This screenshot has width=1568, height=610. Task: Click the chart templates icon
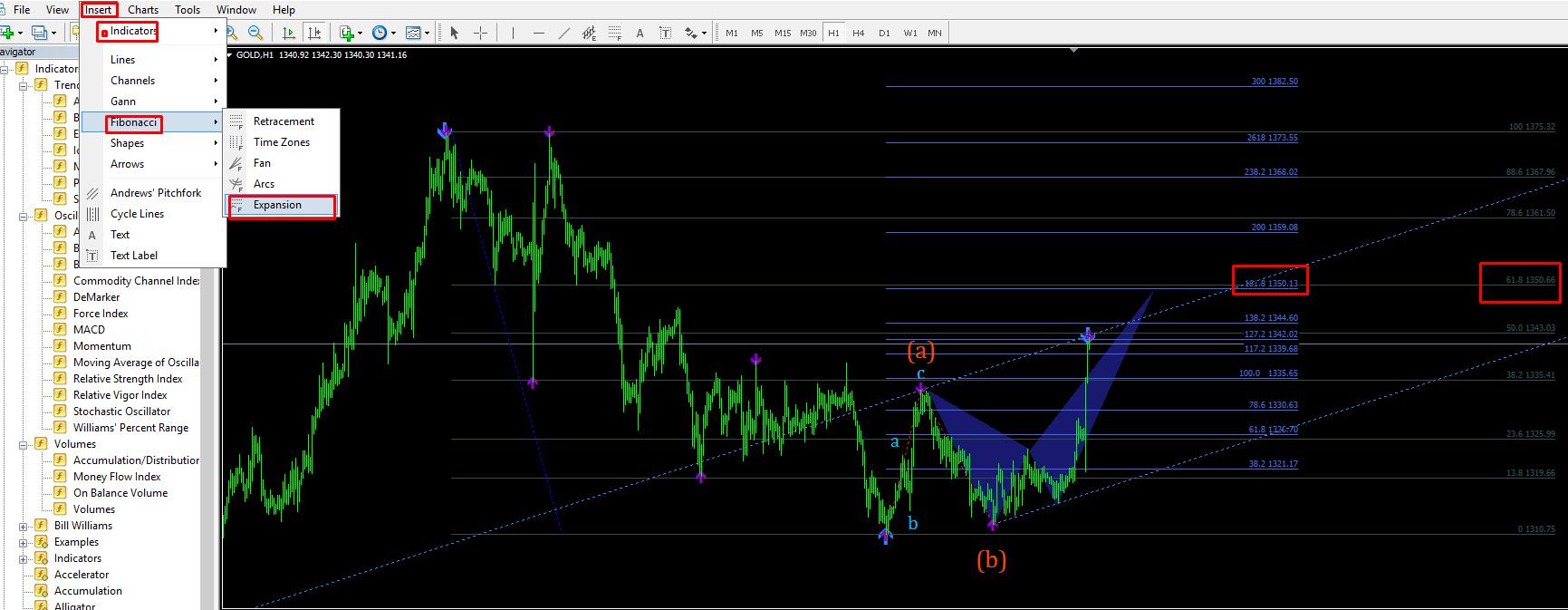413,33
